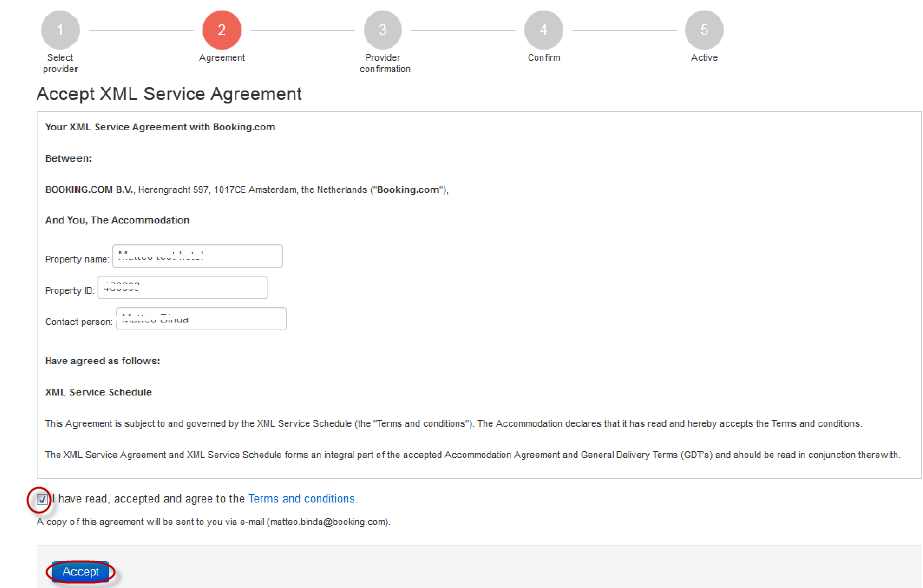Toggle the agreement acceptance checkbox

[x=42, y=499]
